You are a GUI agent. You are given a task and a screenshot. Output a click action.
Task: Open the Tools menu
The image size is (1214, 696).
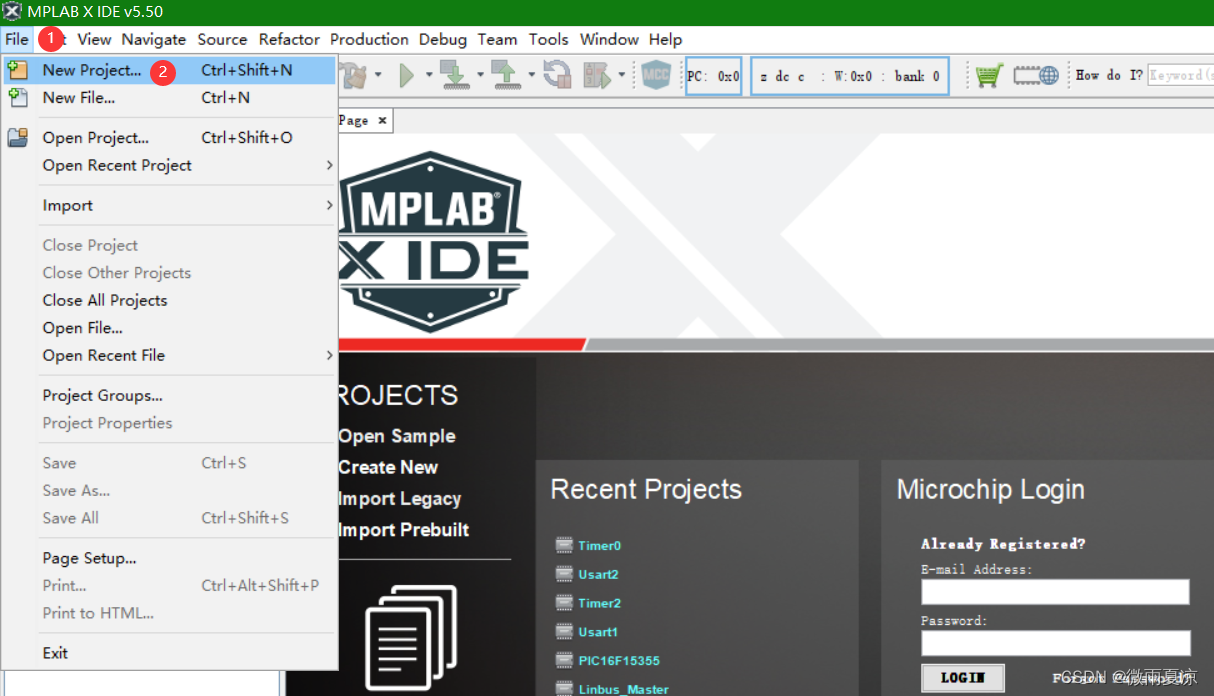[548, 39]
